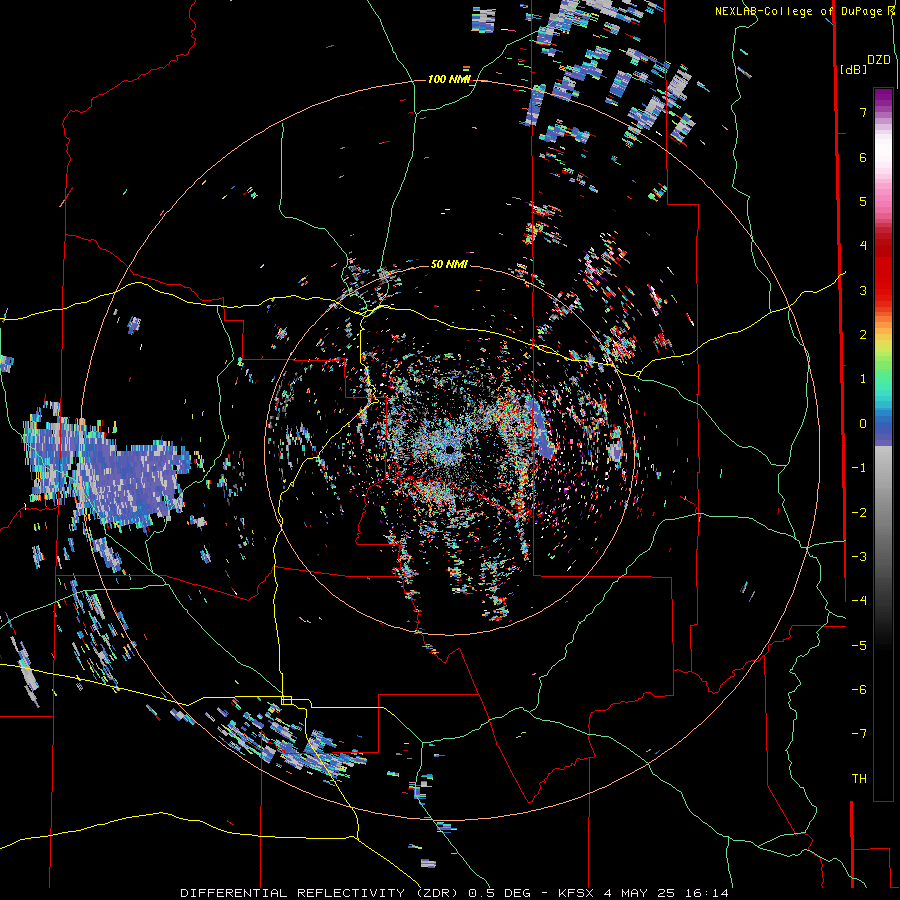Image resolution: width=900 pixels, height=900 pixels.
Task: Click the 4 value on the scale
Action: (863, 246)
